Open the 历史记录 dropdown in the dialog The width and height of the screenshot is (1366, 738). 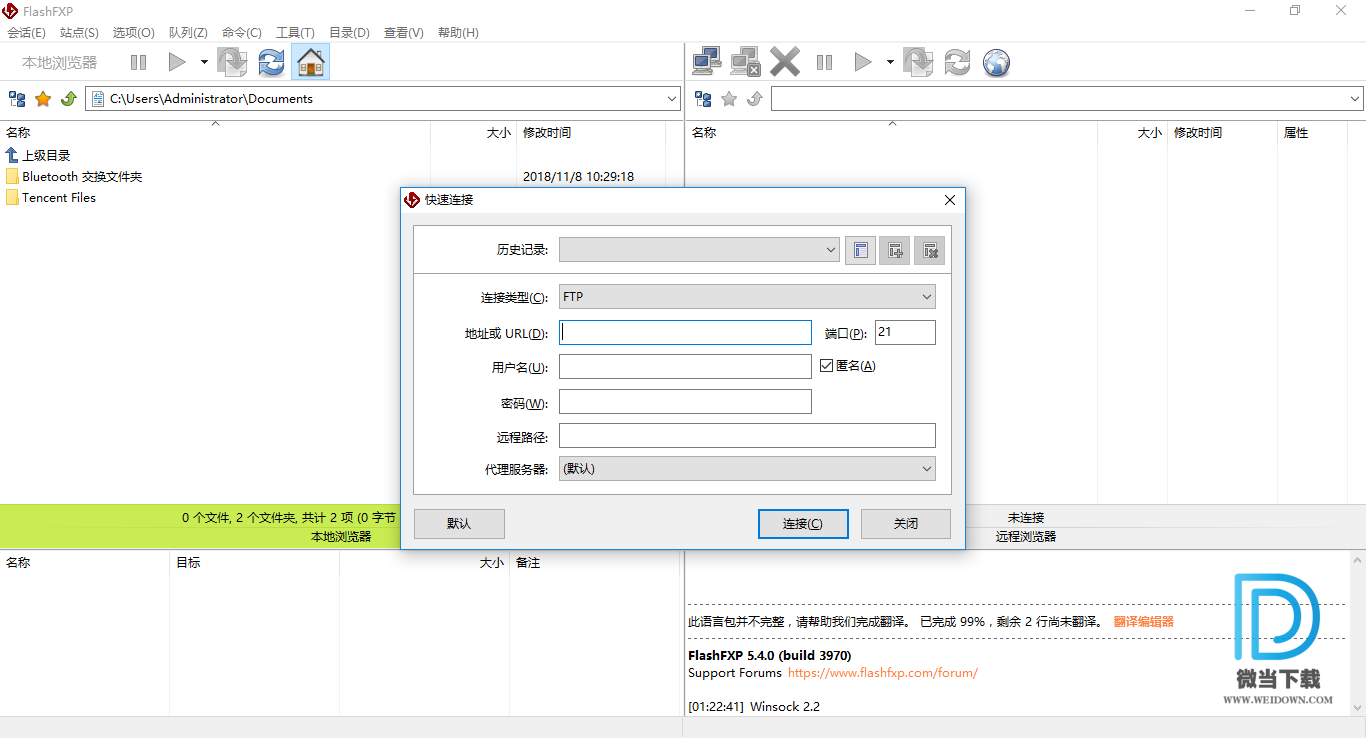[699, 250]
